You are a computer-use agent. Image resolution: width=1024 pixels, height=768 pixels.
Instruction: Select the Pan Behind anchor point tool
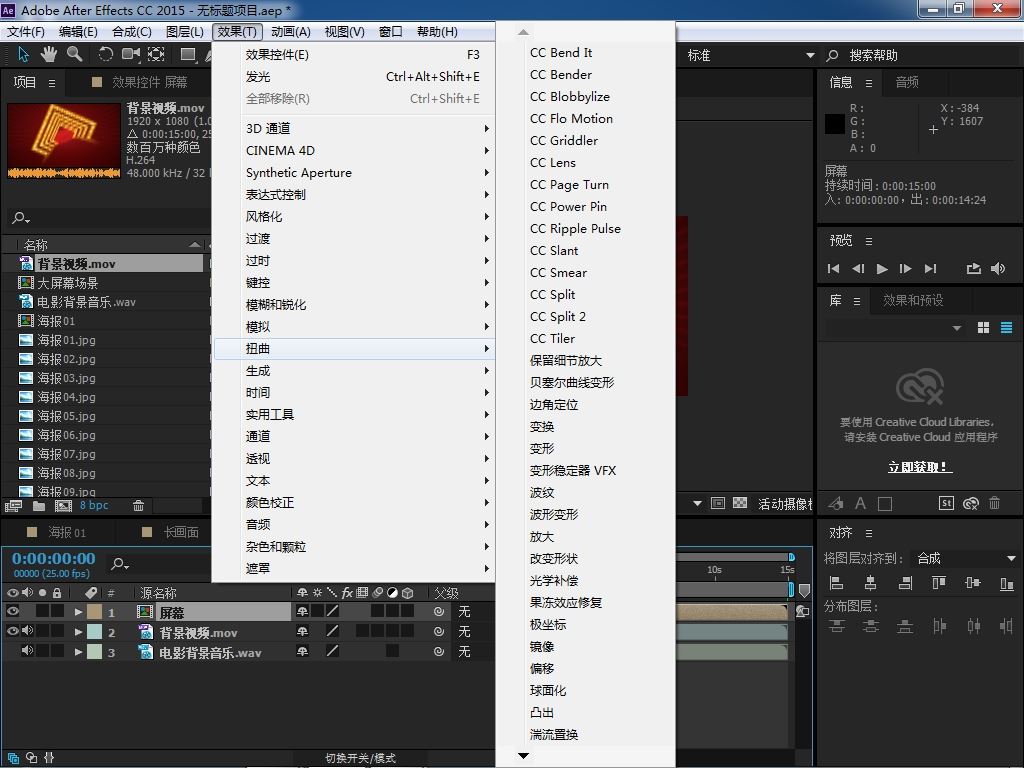click(156, 54)
